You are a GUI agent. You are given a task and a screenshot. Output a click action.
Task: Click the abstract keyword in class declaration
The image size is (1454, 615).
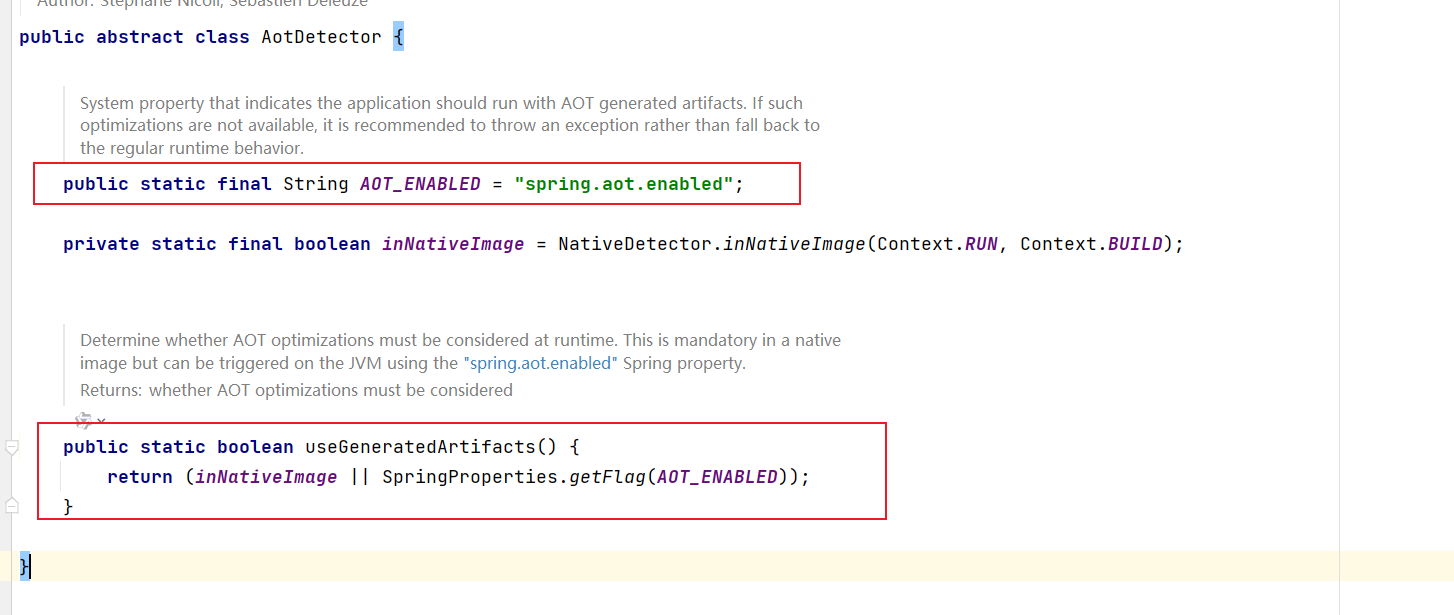point(140,37)
